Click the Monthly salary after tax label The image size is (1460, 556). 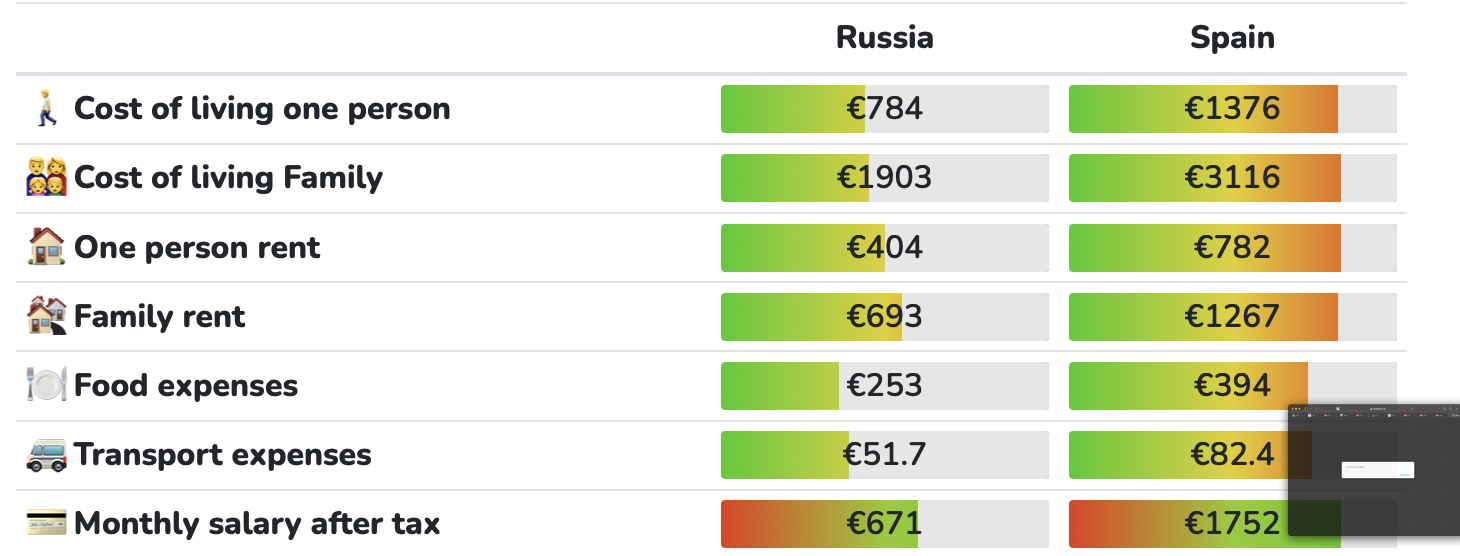point(257,523)
